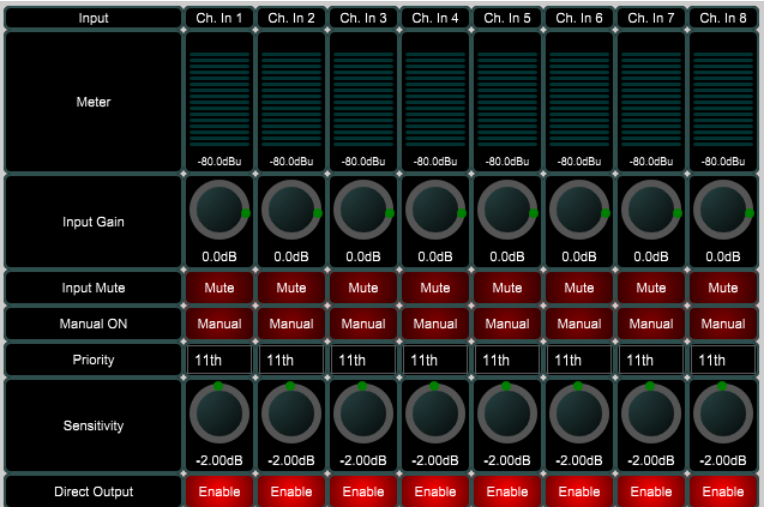Mute input channel 1

pyautogui.click(x=219, y=288)
